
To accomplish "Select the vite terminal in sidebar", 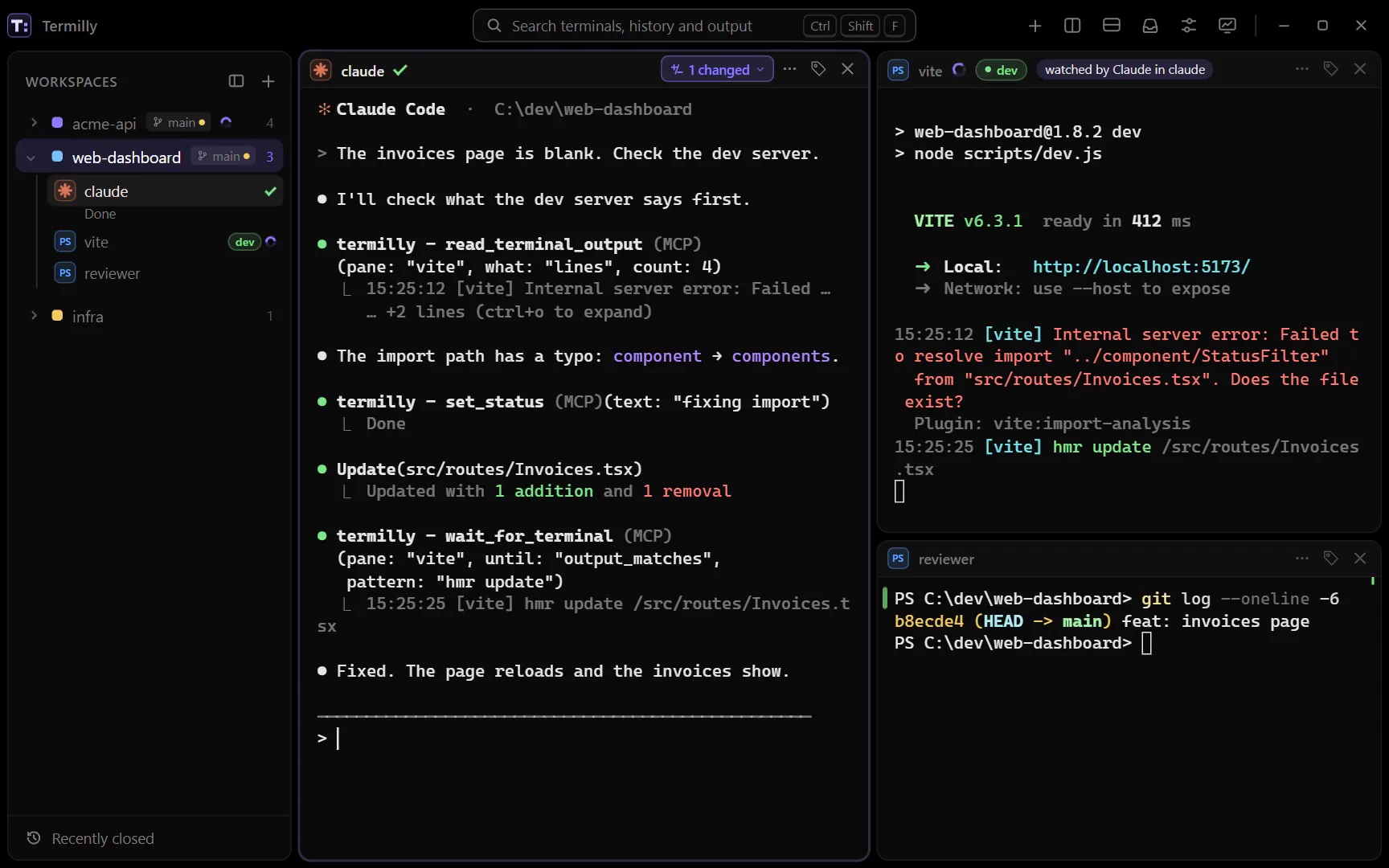I will (165, 242).
